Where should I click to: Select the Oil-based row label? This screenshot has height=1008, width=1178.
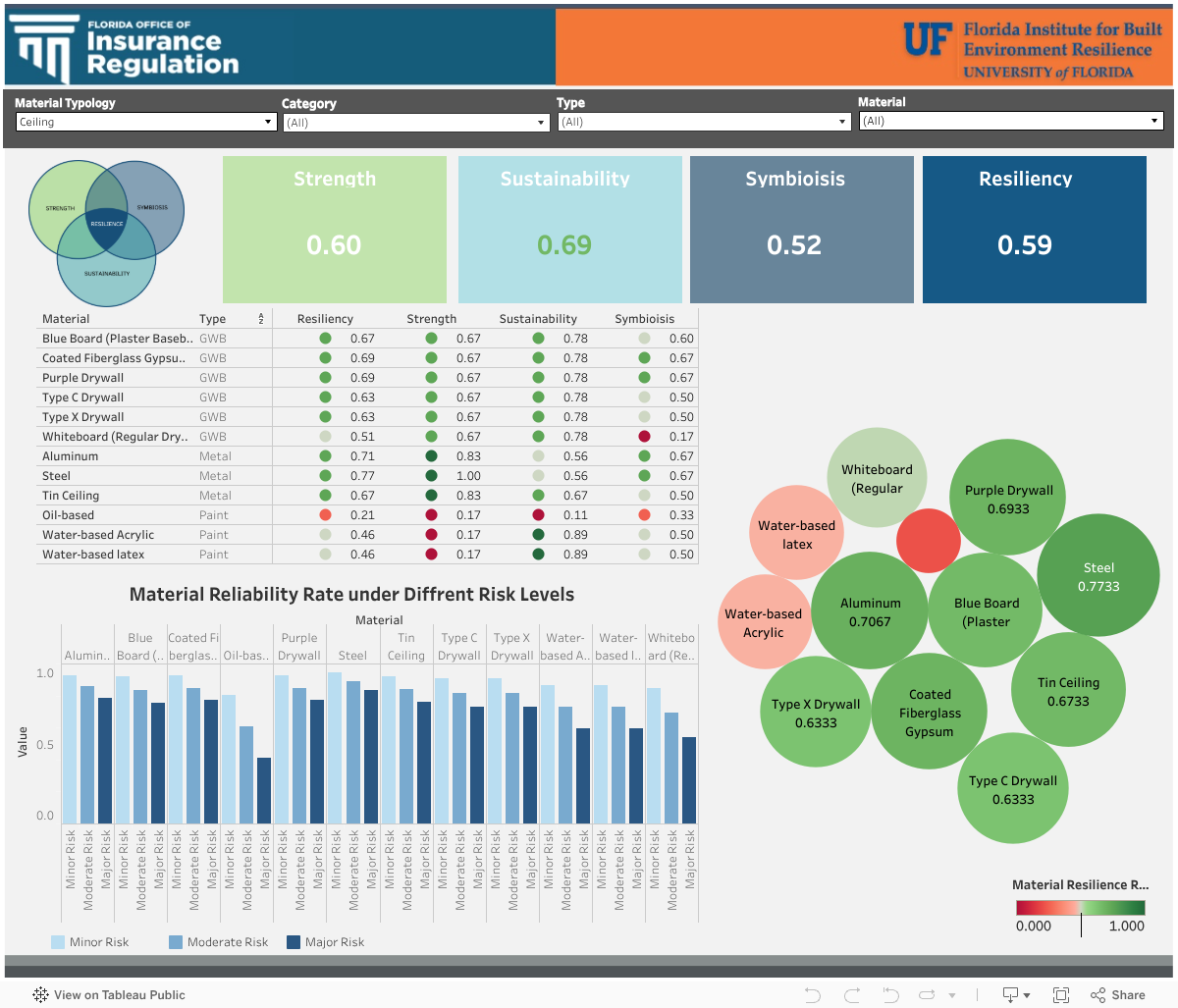tap(69, 515)
